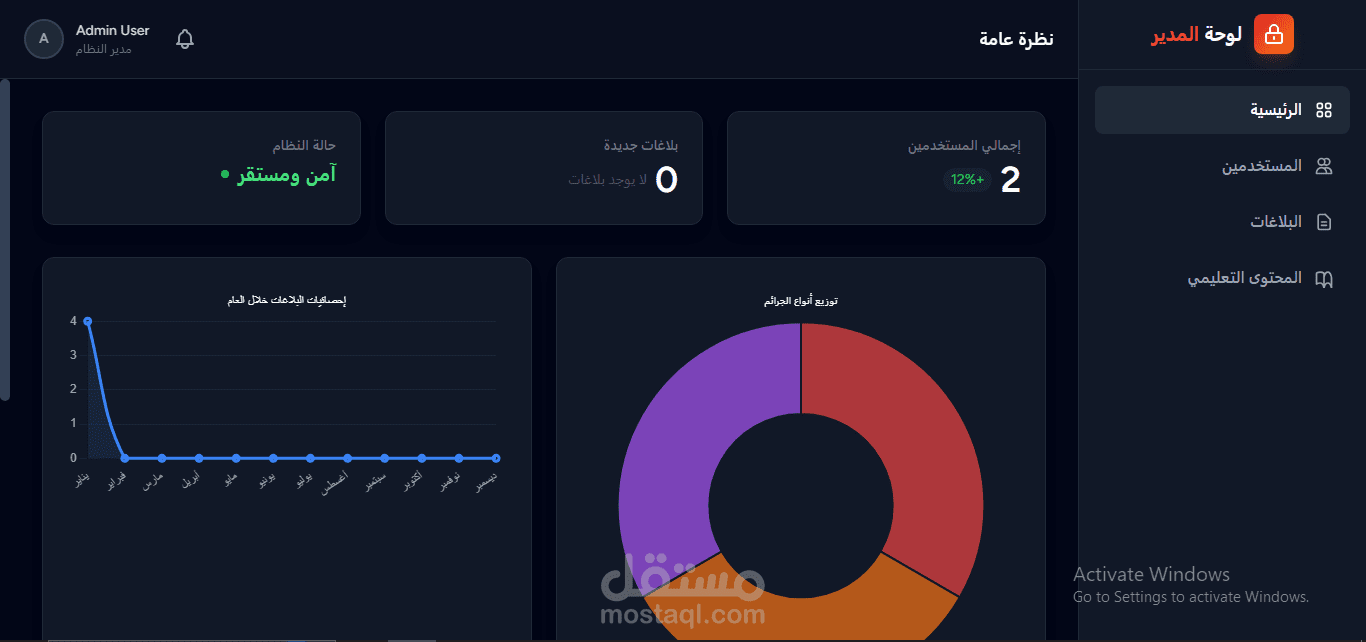The width and height of the screenshot is (1366, 642).
Task: Click the total users value 2
Action: [1011, 180]
